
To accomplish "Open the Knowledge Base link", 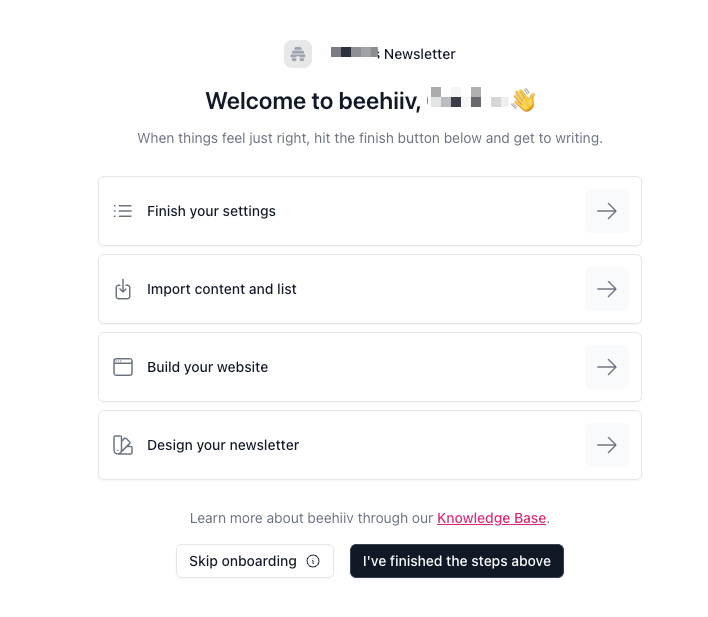I will 492,518.
